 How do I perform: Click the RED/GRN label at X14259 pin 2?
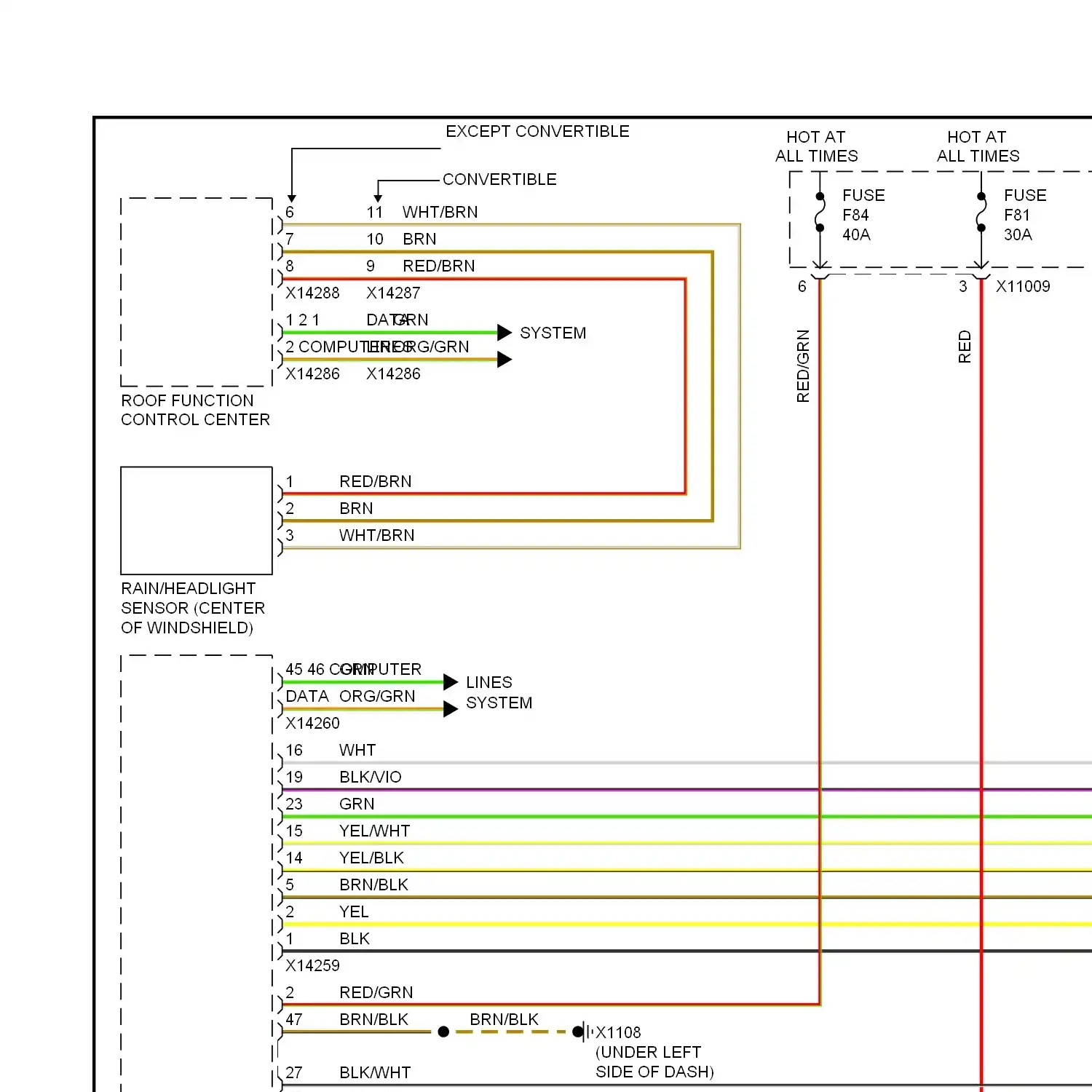376,993
